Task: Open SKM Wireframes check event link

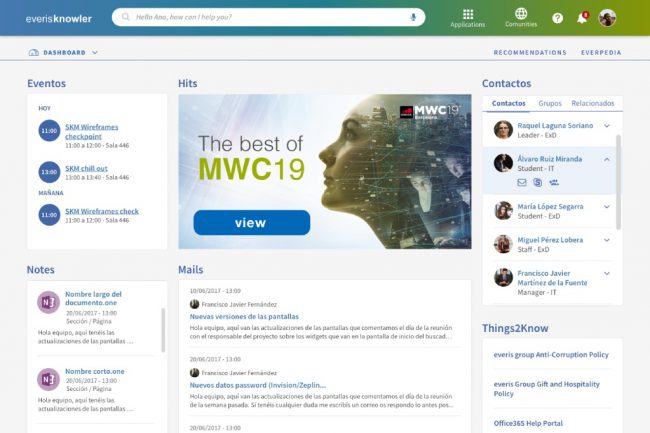Action: tap(102, 211)
